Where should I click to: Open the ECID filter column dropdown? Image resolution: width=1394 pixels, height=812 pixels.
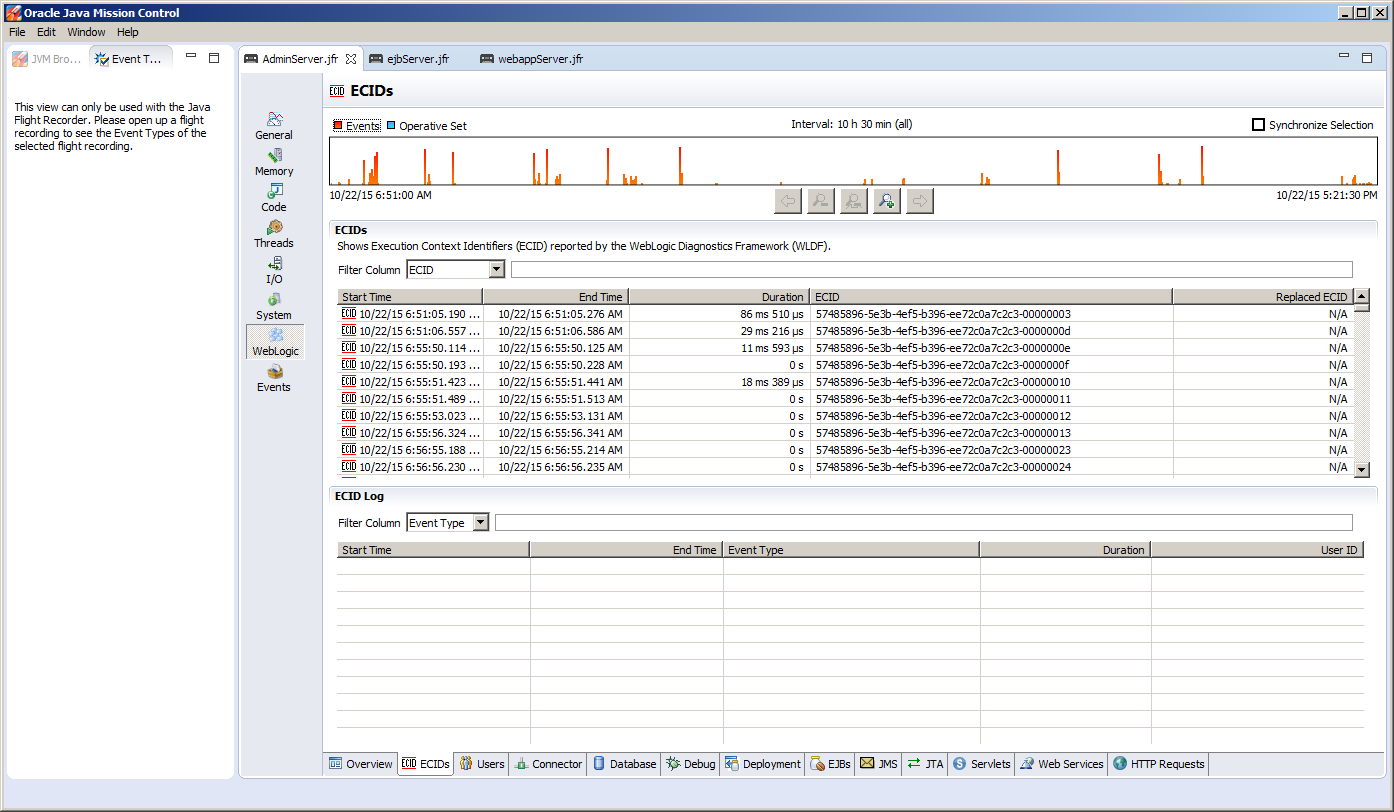point(496,270)
